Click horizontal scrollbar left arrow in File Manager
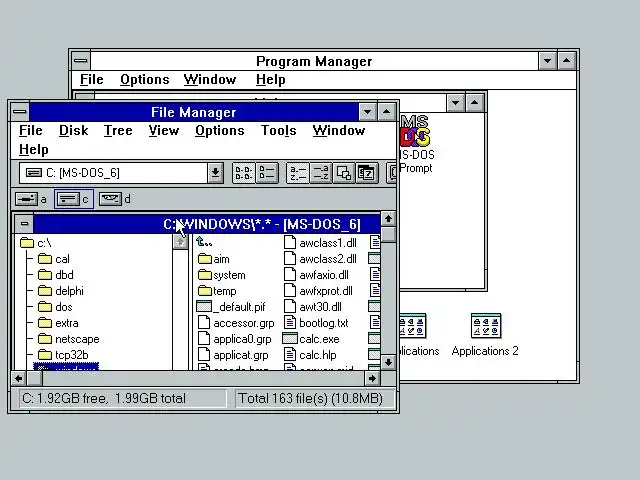The height and width of the screenshot is (480, 640). [19, 379]
